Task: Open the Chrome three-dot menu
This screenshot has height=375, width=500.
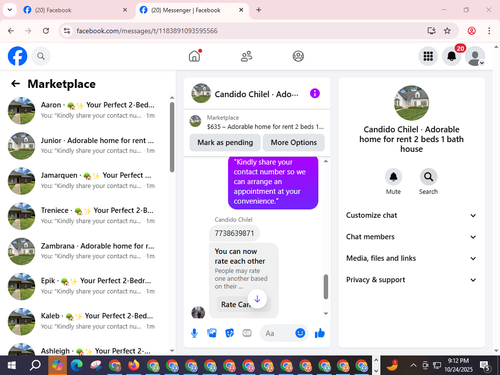Action: (x=489, y=31)
